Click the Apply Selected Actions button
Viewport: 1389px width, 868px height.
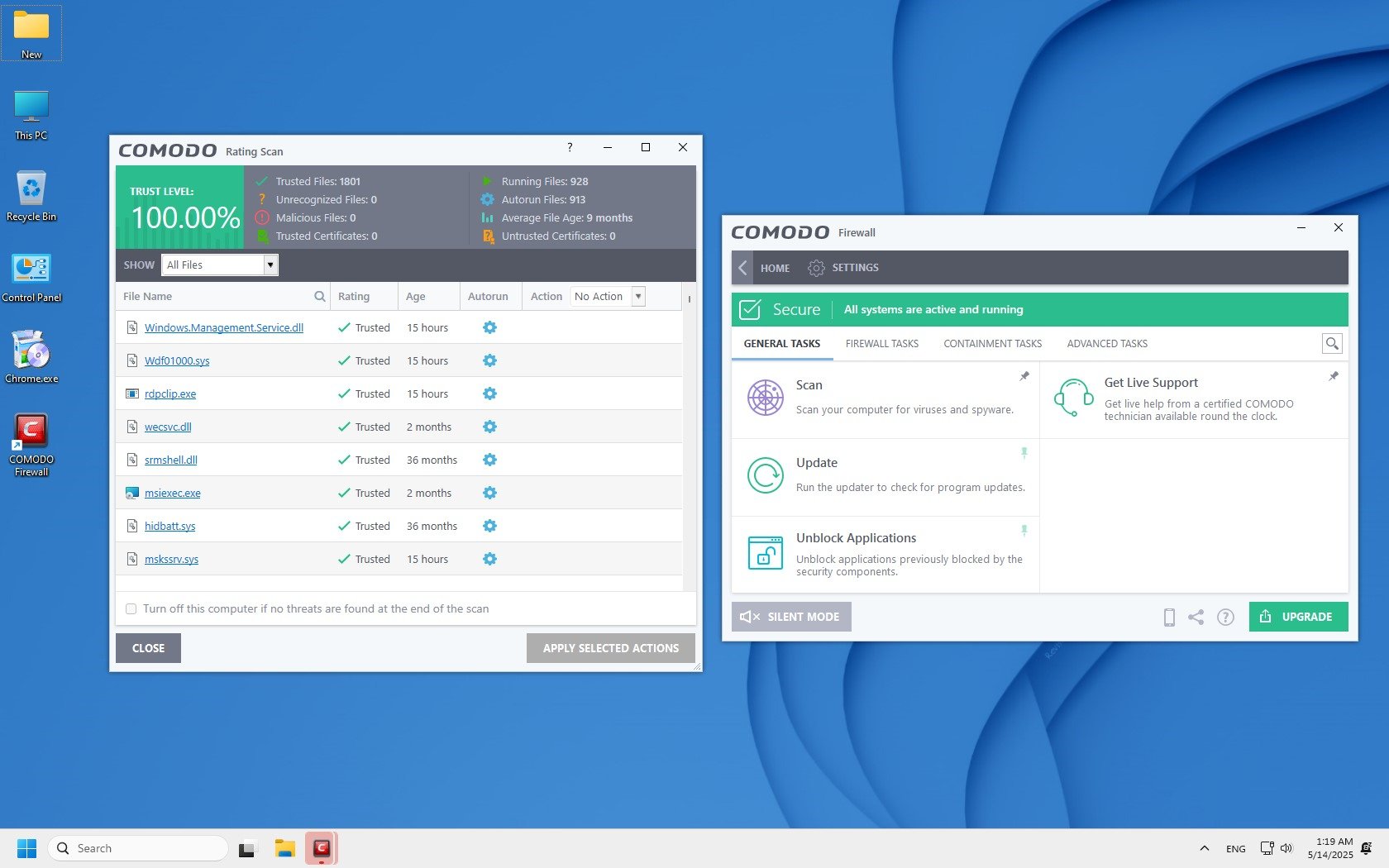[610, 648]
